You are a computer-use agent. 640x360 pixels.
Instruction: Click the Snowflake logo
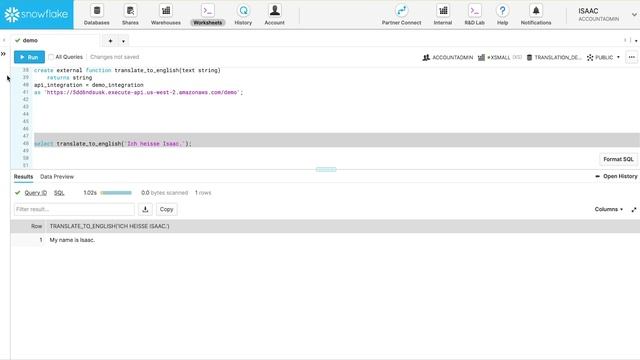coord(37,15)
